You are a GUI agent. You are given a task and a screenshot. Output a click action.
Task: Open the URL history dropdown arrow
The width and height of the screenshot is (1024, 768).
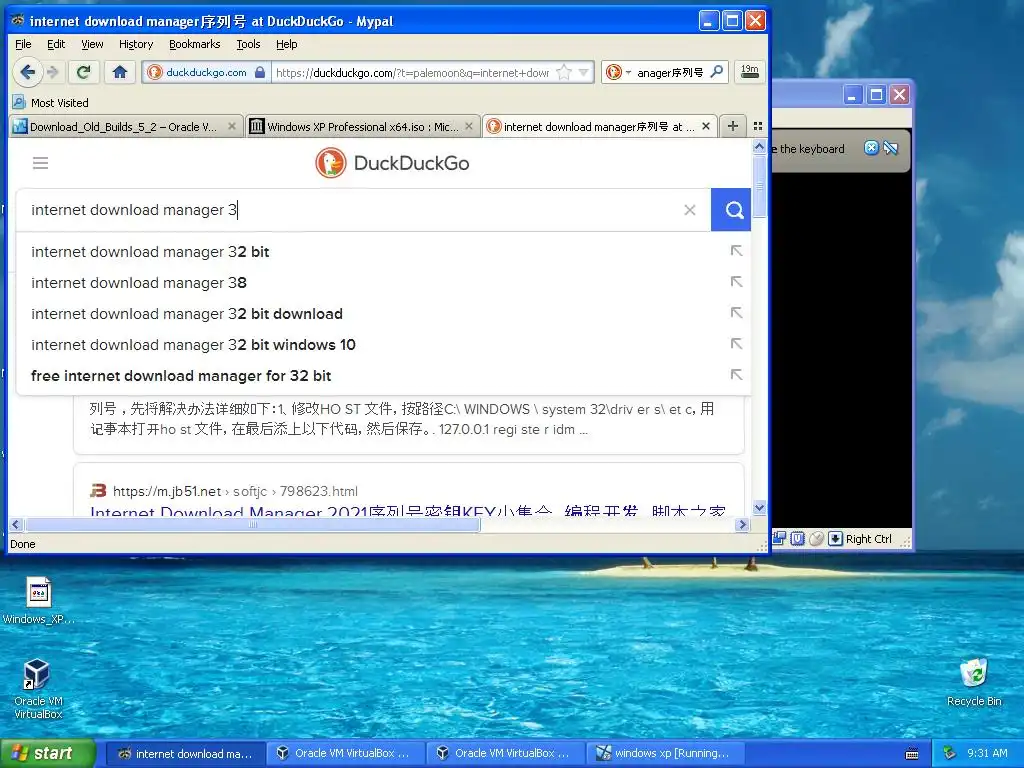pos(584,72)
